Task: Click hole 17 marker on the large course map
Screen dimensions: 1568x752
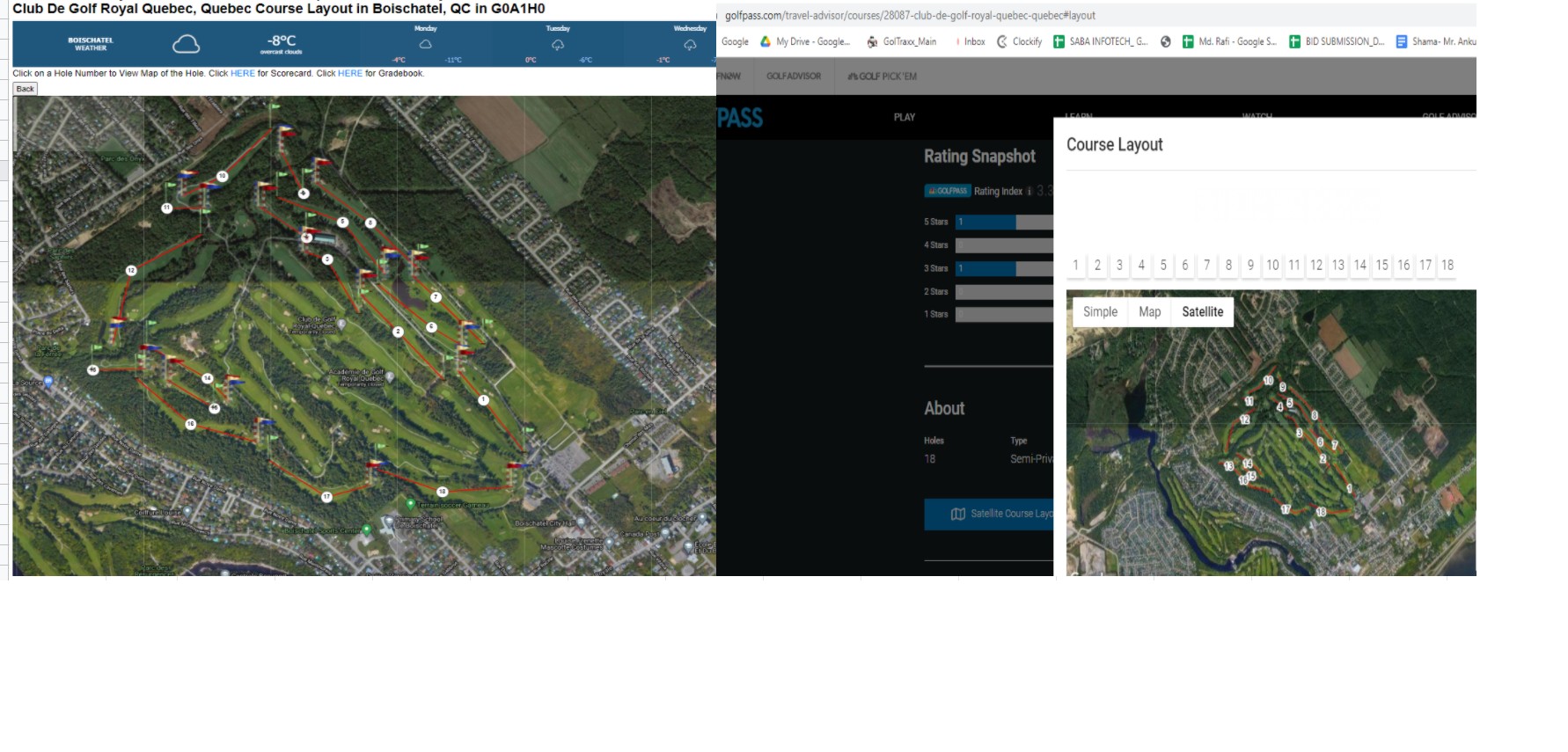Action: coord(326,497)
